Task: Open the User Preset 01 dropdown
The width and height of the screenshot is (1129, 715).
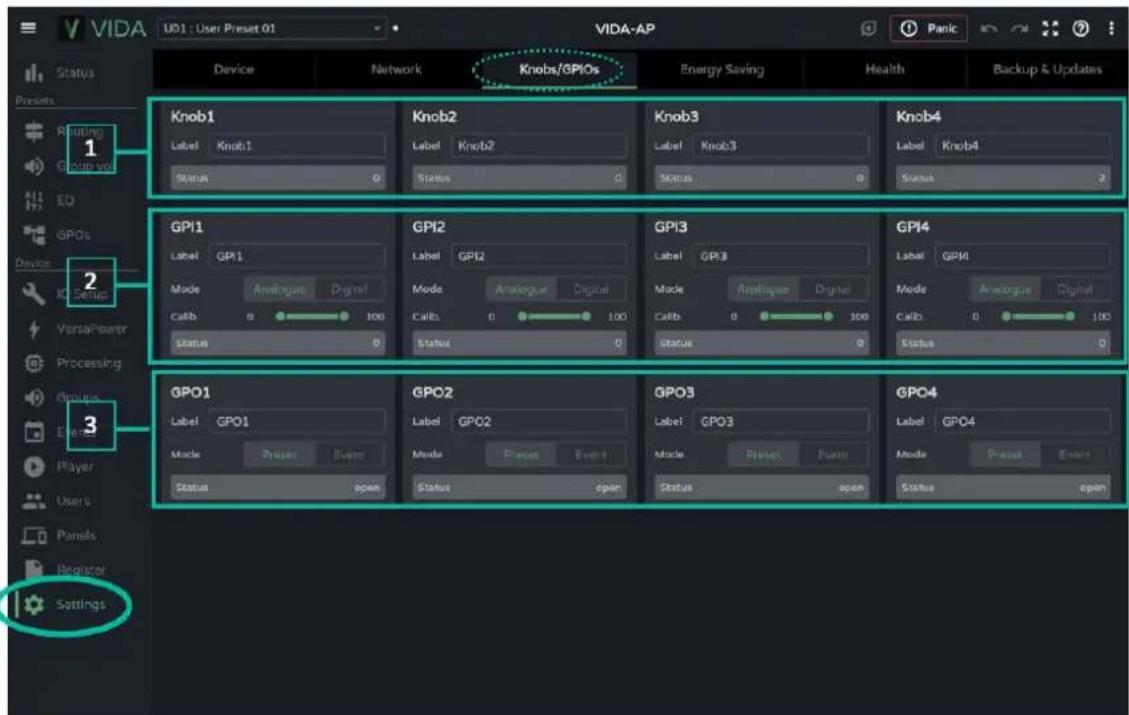Action: (272, 29)
